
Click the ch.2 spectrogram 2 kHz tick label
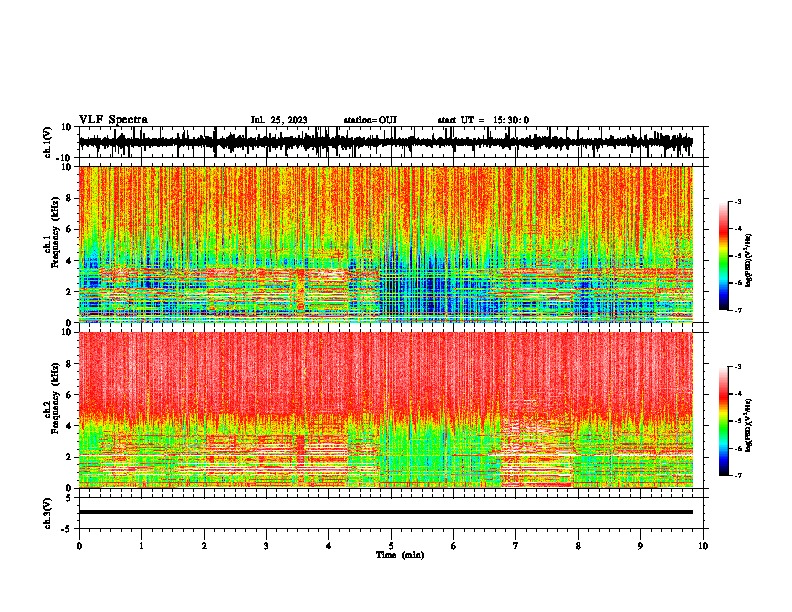[x=69, y=457]
